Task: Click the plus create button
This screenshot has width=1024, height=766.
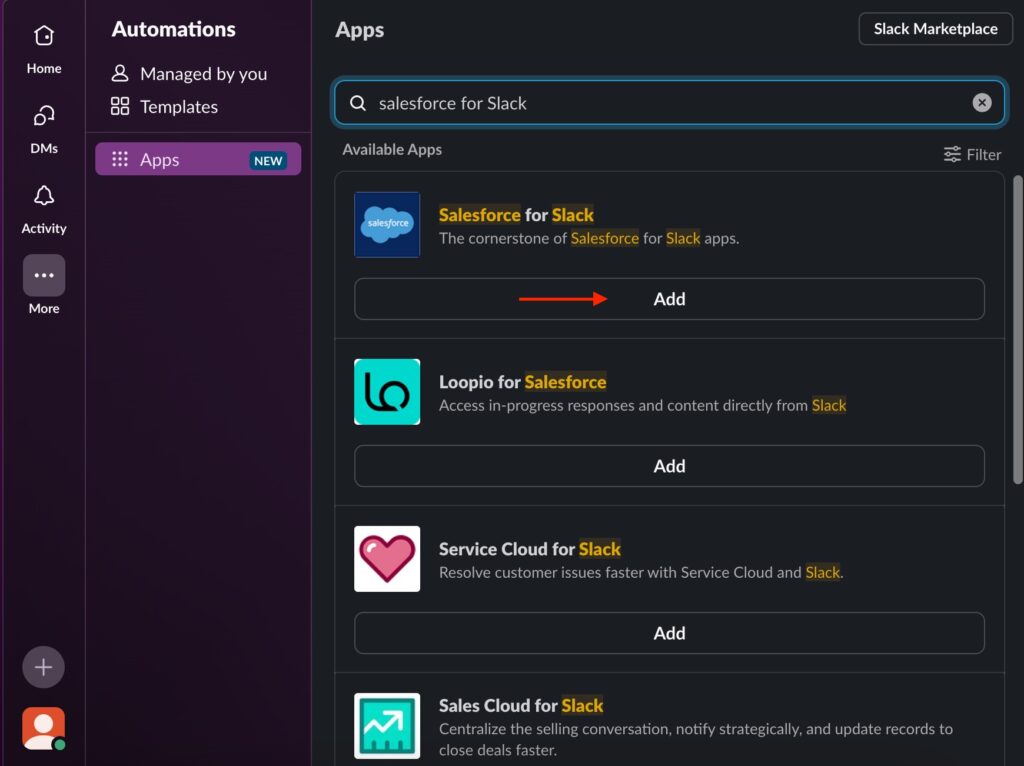Action: click(x=43, y=667)
